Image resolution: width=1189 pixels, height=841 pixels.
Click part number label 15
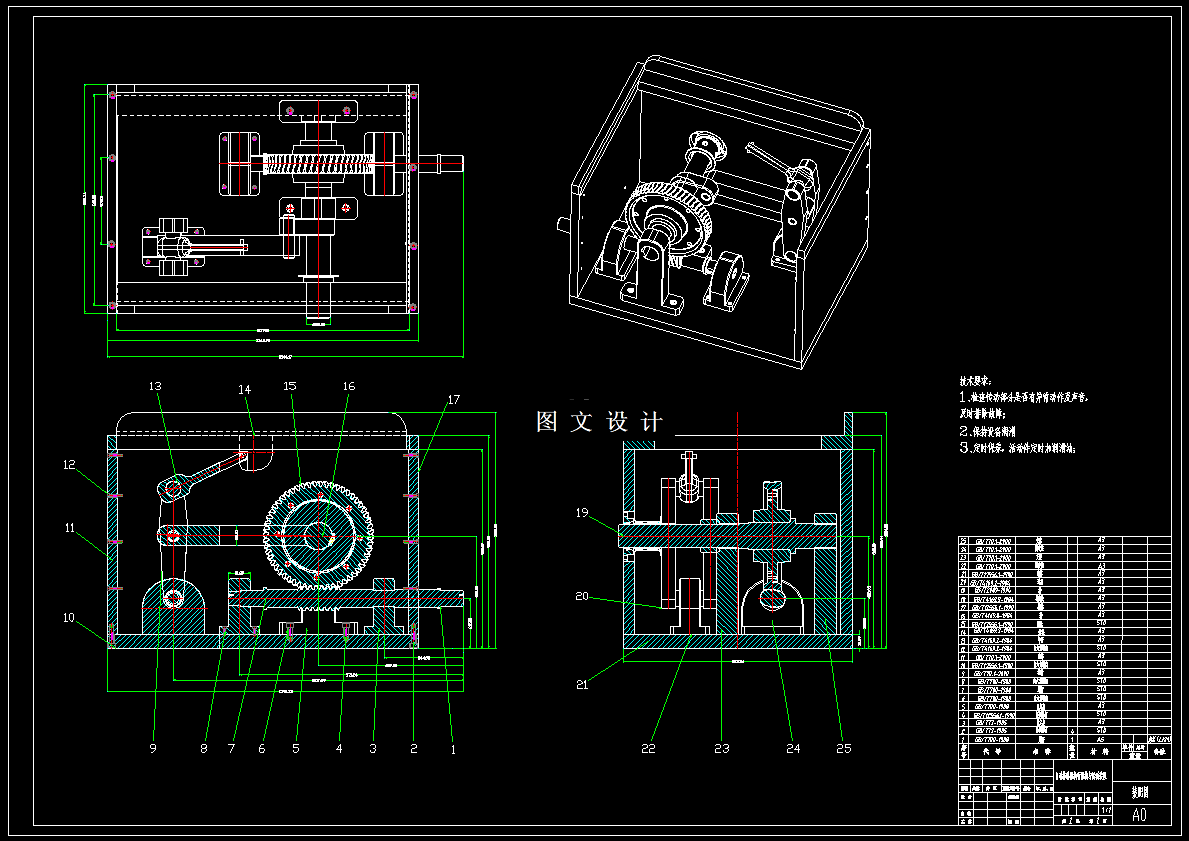[x=290, y=386]
